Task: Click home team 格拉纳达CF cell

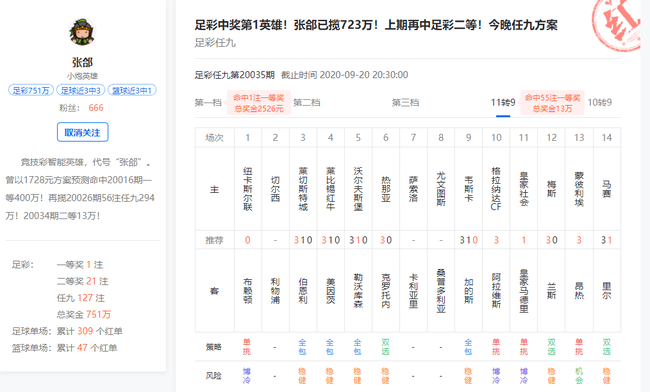Action: [x=496, y=189]
